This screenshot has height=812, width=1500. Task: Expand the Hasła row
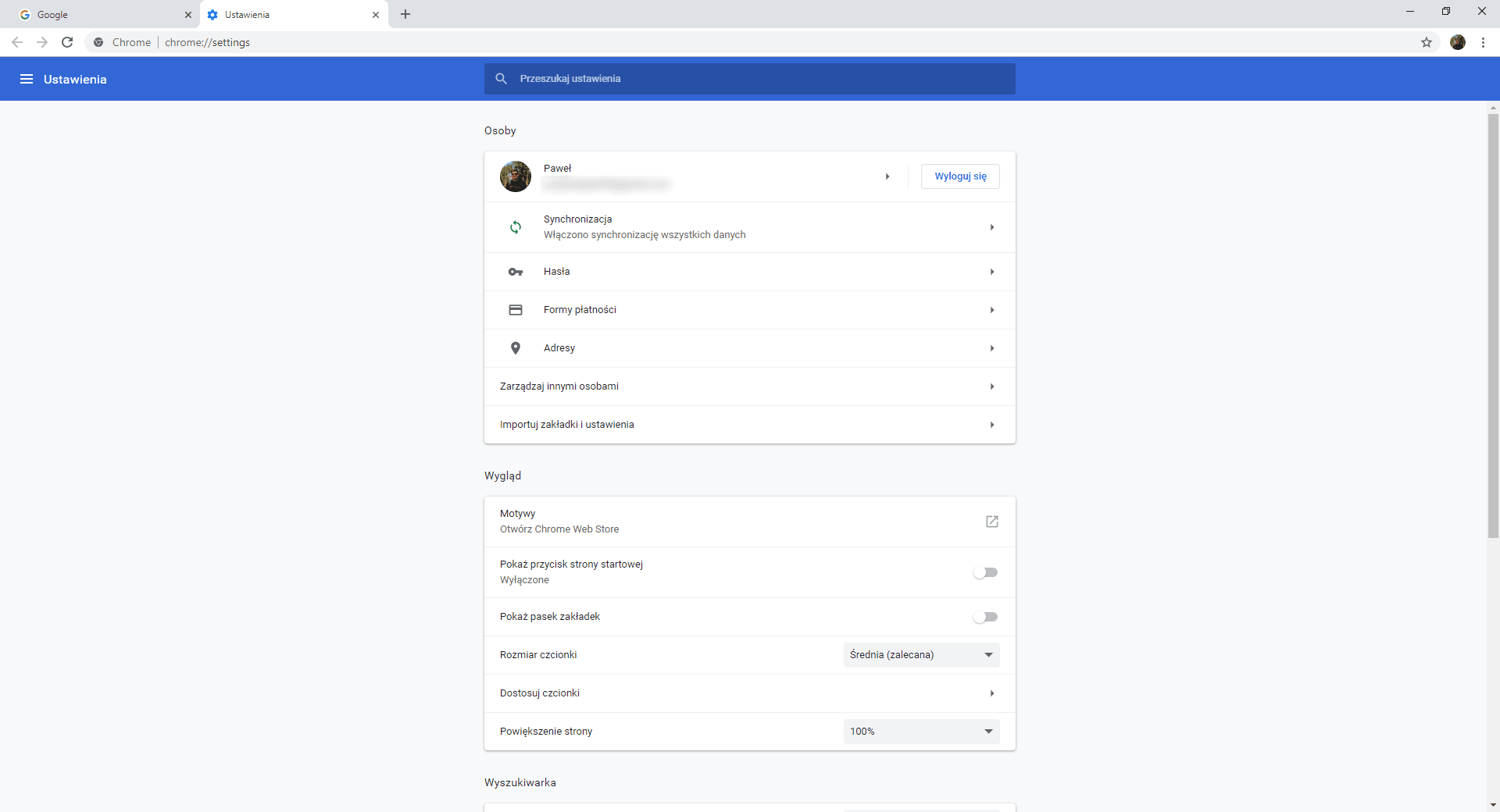pyautogui.click(x=750, y=272)
